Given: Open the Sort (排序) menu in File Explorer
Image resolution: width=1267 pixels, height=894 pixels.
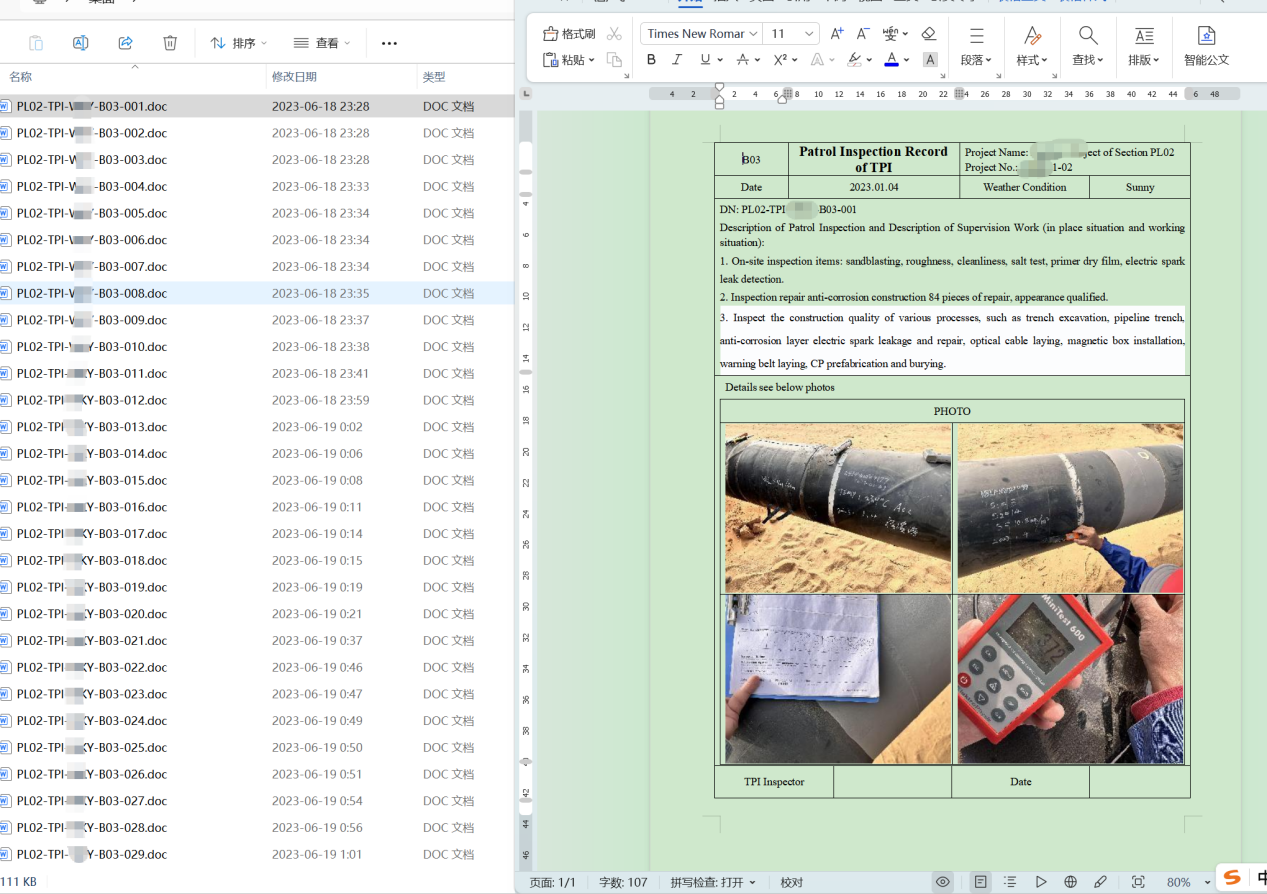Looking at the screenshot, I should pyautogui.click(x=239, y=43).
